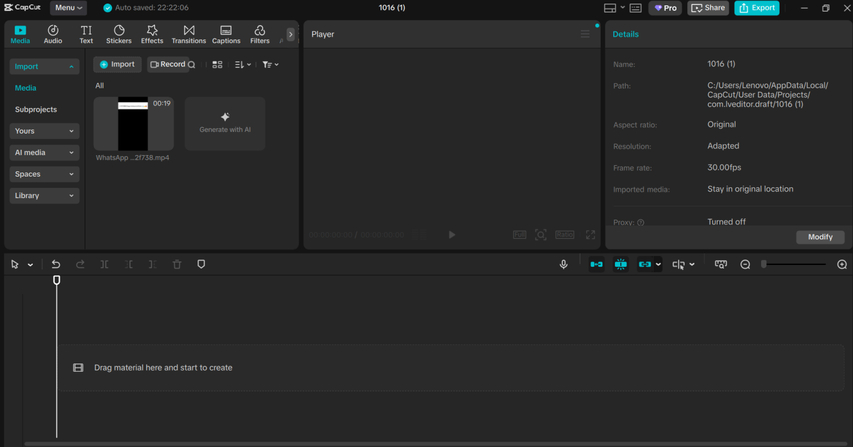Click the delete-left trim tool
Viewport: 853px width, 447px height.
point(128,264)
